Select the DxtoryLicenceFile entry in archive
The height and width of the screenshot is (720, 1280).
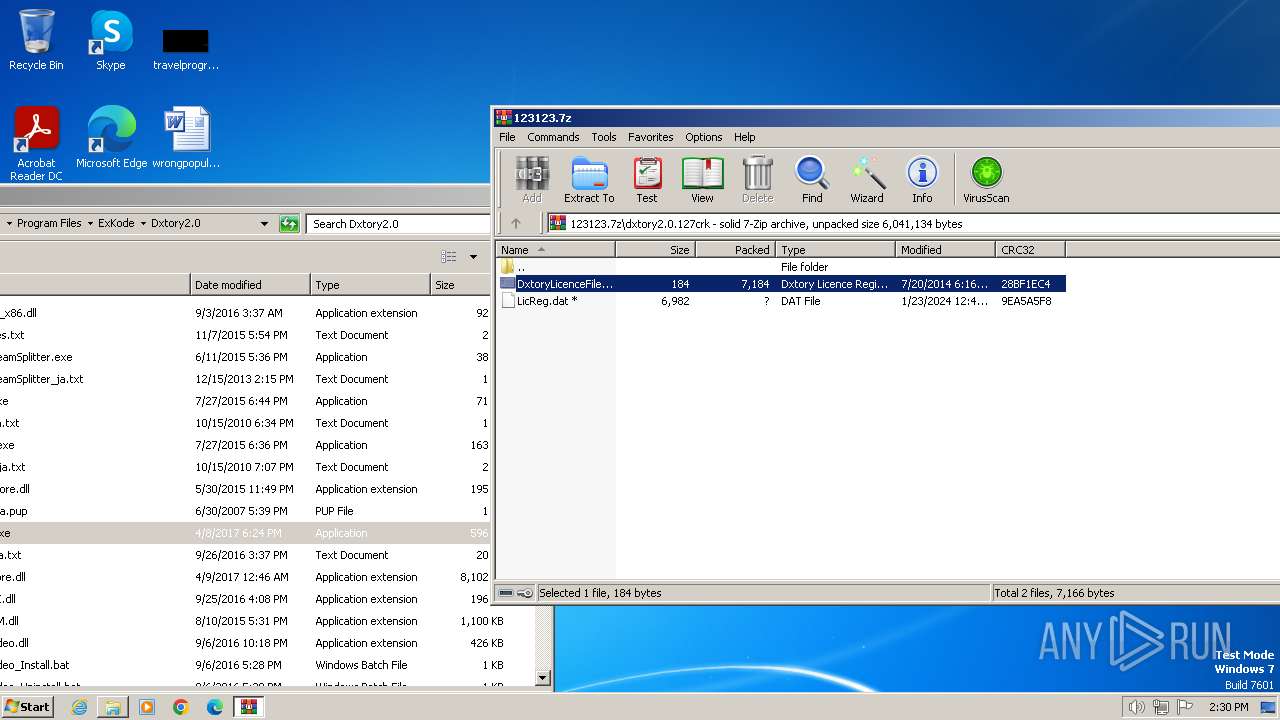(x=782, y=284)
